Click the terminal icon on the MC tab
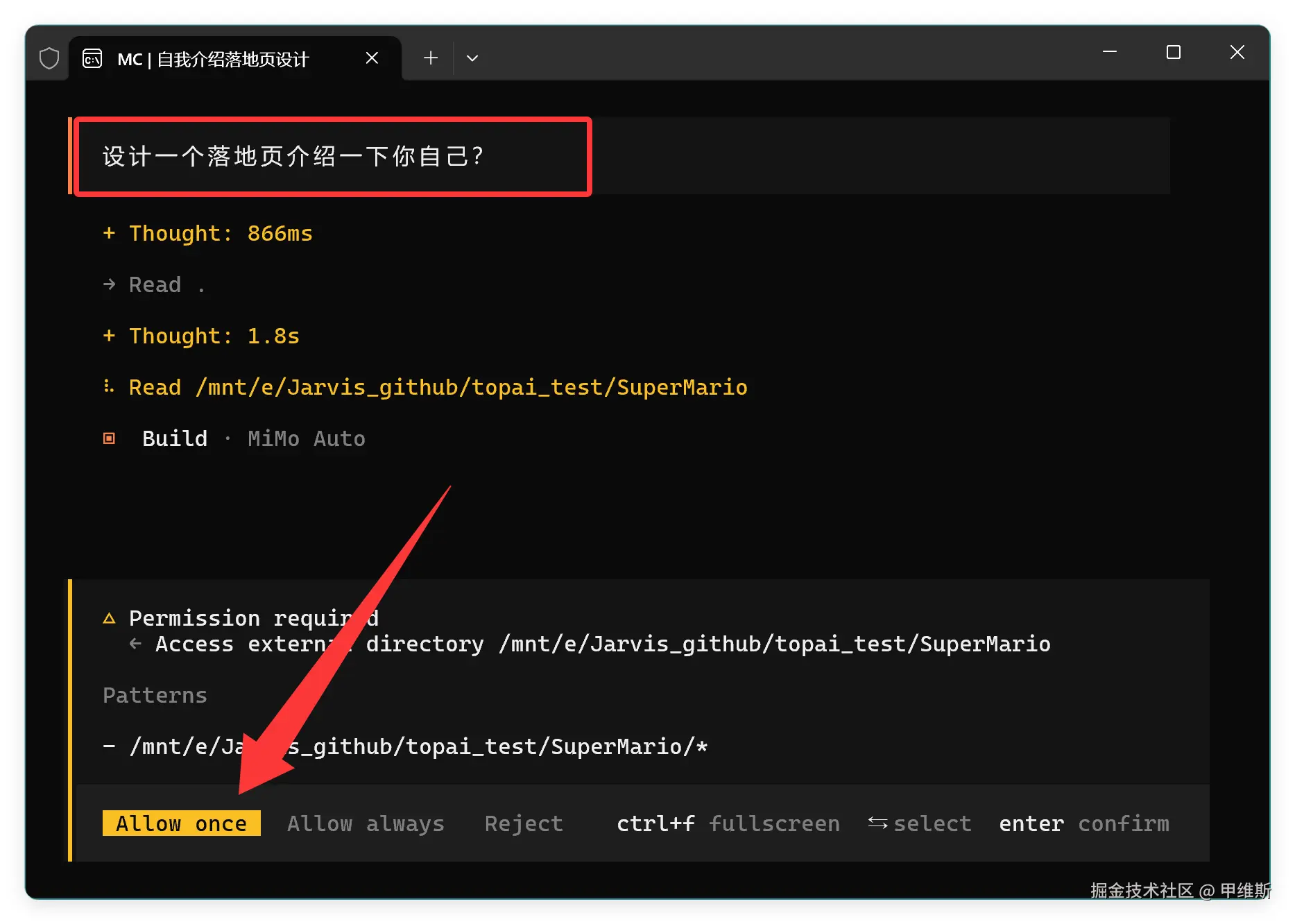The height and width of the screenshot is (924, 1295). (92, 59)
